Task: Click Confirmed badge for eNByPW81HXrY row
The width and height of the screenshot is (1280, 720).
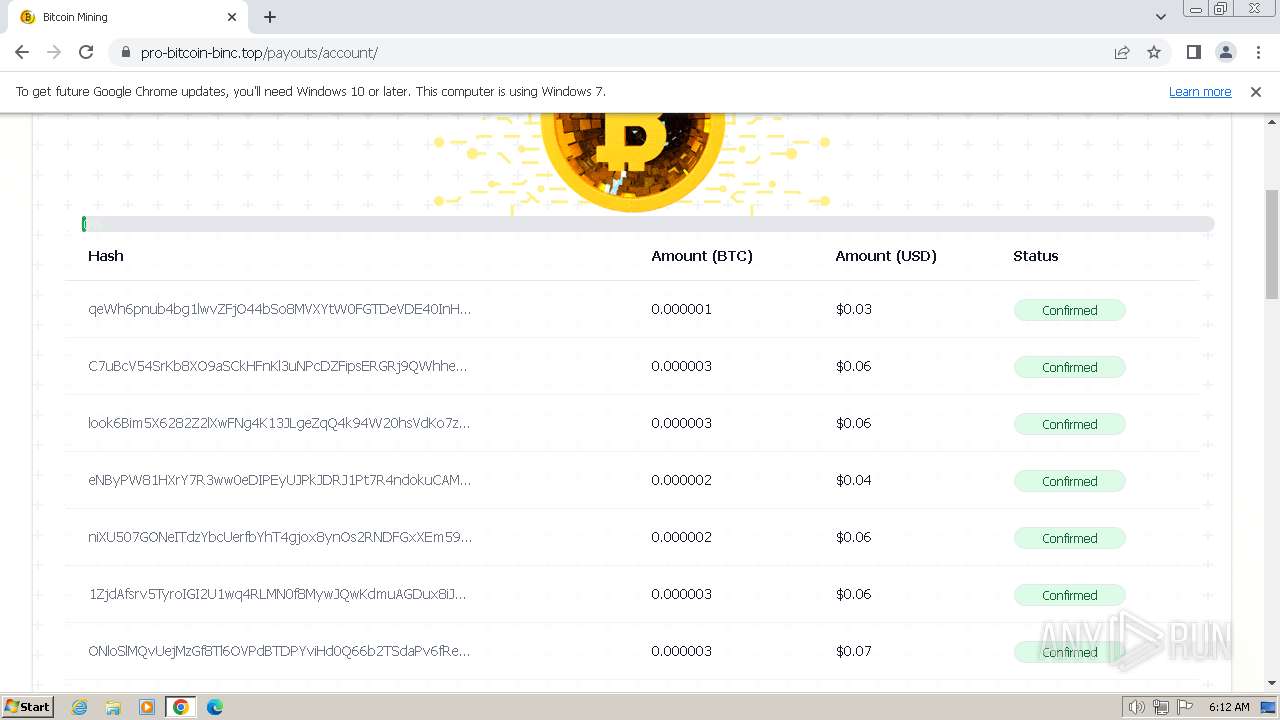Action: click(x=1070, y=481)
